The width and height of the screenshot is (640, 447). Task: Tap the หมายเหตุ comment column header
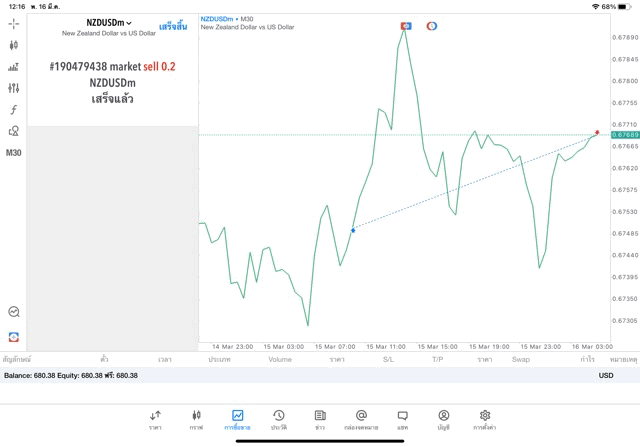[623, 360]
